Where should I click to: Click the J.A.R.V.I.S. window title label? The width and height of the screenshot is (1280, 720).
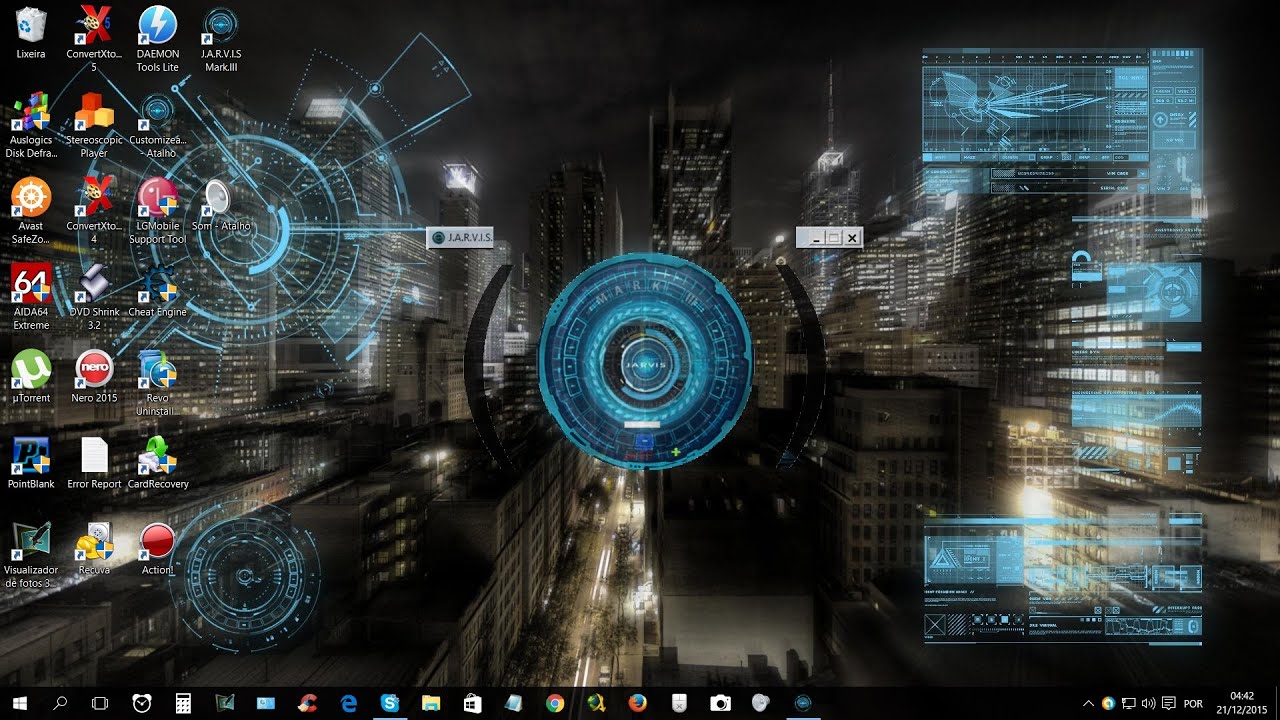469,238
